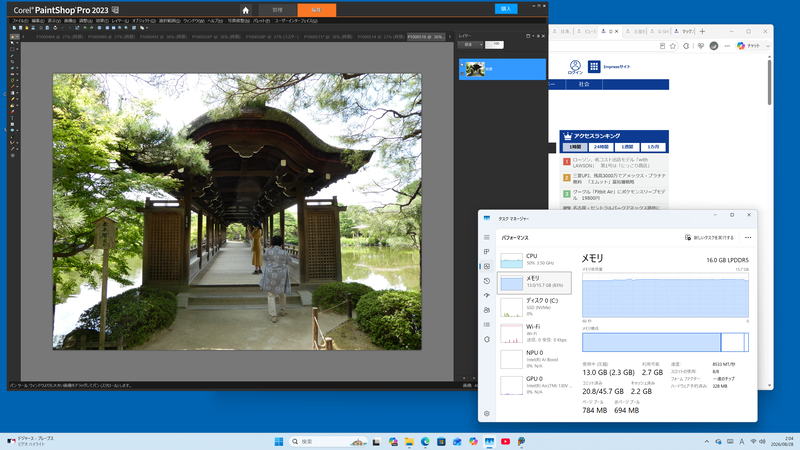Select the P1000511 image document tab

[328, 37]
